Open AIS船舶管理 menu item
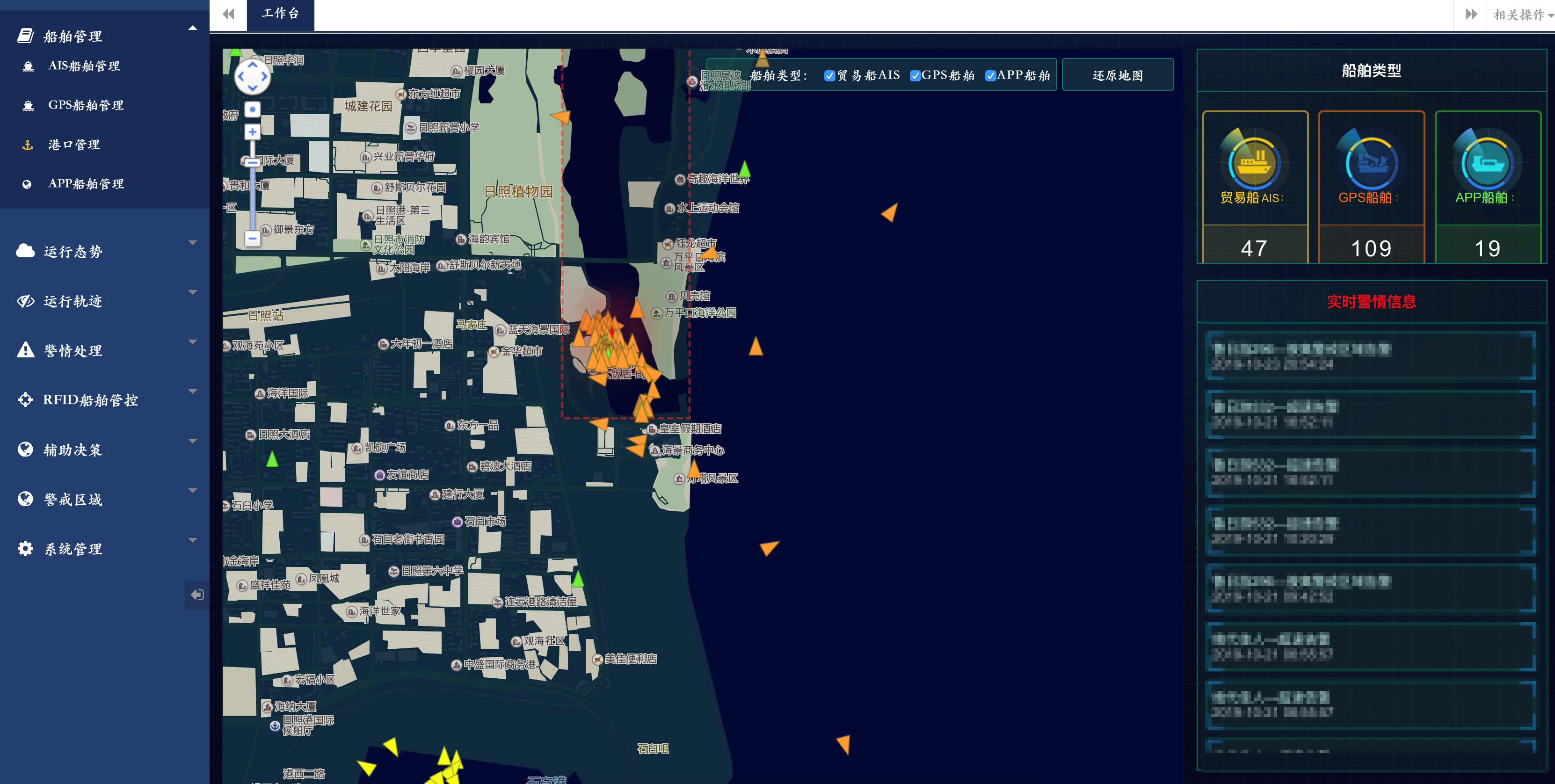Screen dimensions: 1555x784 84,66
